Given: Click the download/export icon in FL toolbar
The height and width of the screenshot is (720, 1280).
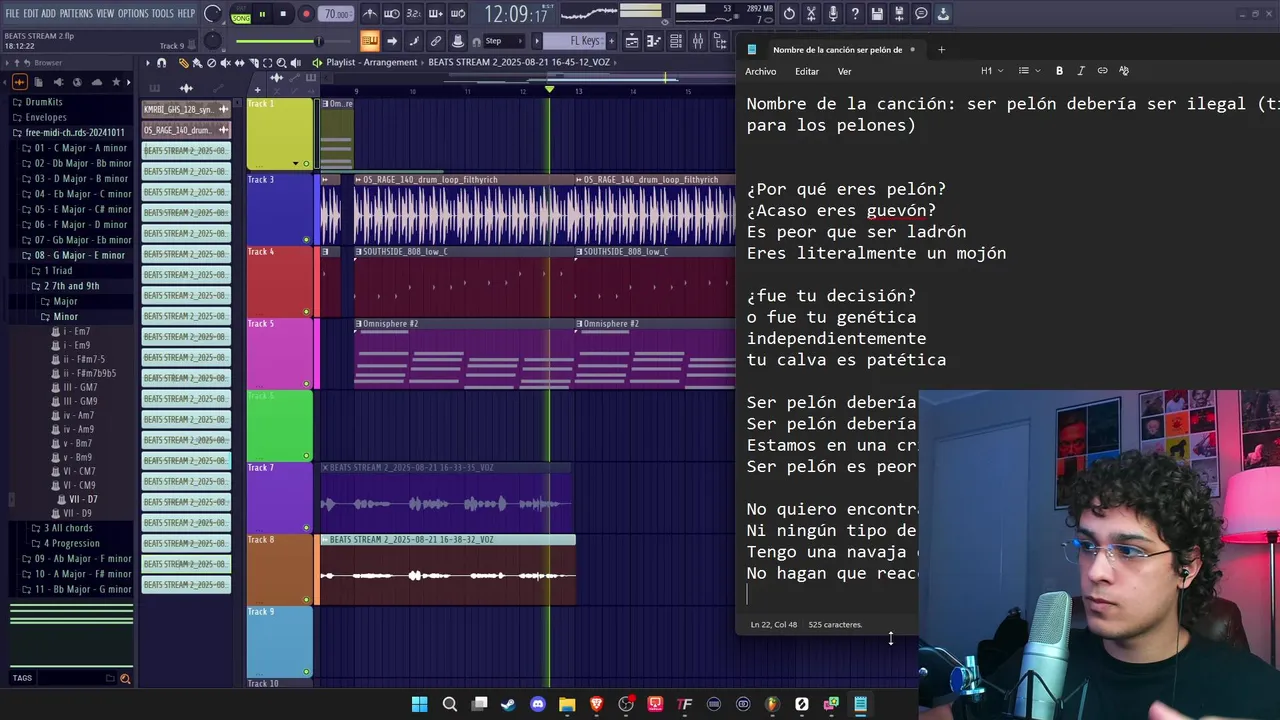Looking at the screenshot, I should (x=943, y=14).
